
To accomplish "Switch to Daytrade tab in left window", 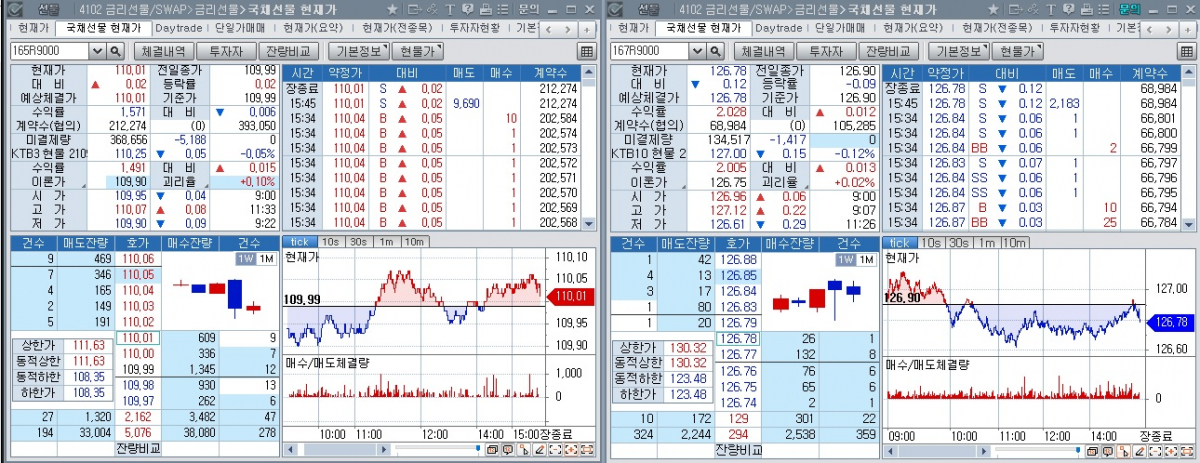I will (x=178, y=29).
